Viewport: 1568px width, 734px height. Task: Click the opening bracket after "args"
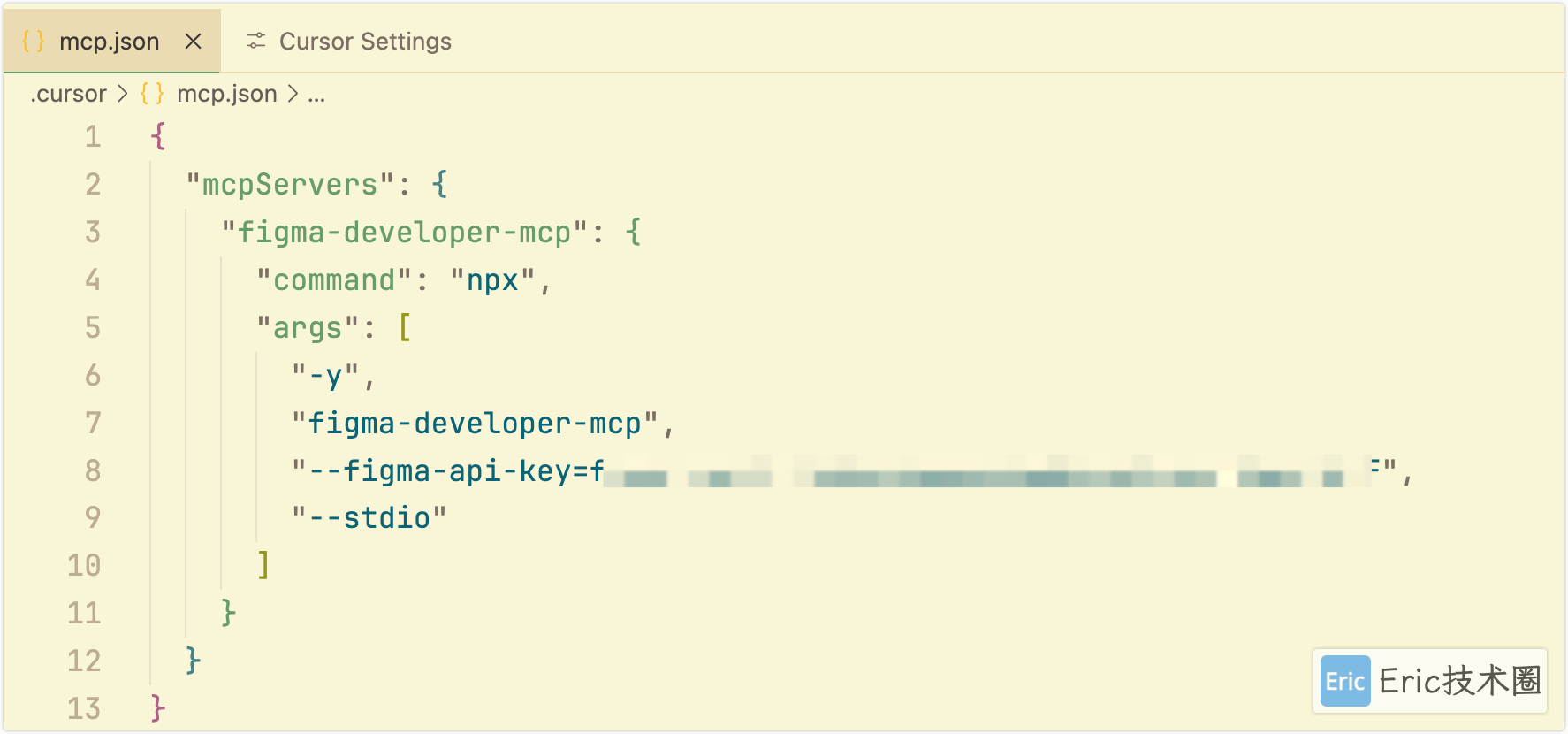[x=405, y=327]
